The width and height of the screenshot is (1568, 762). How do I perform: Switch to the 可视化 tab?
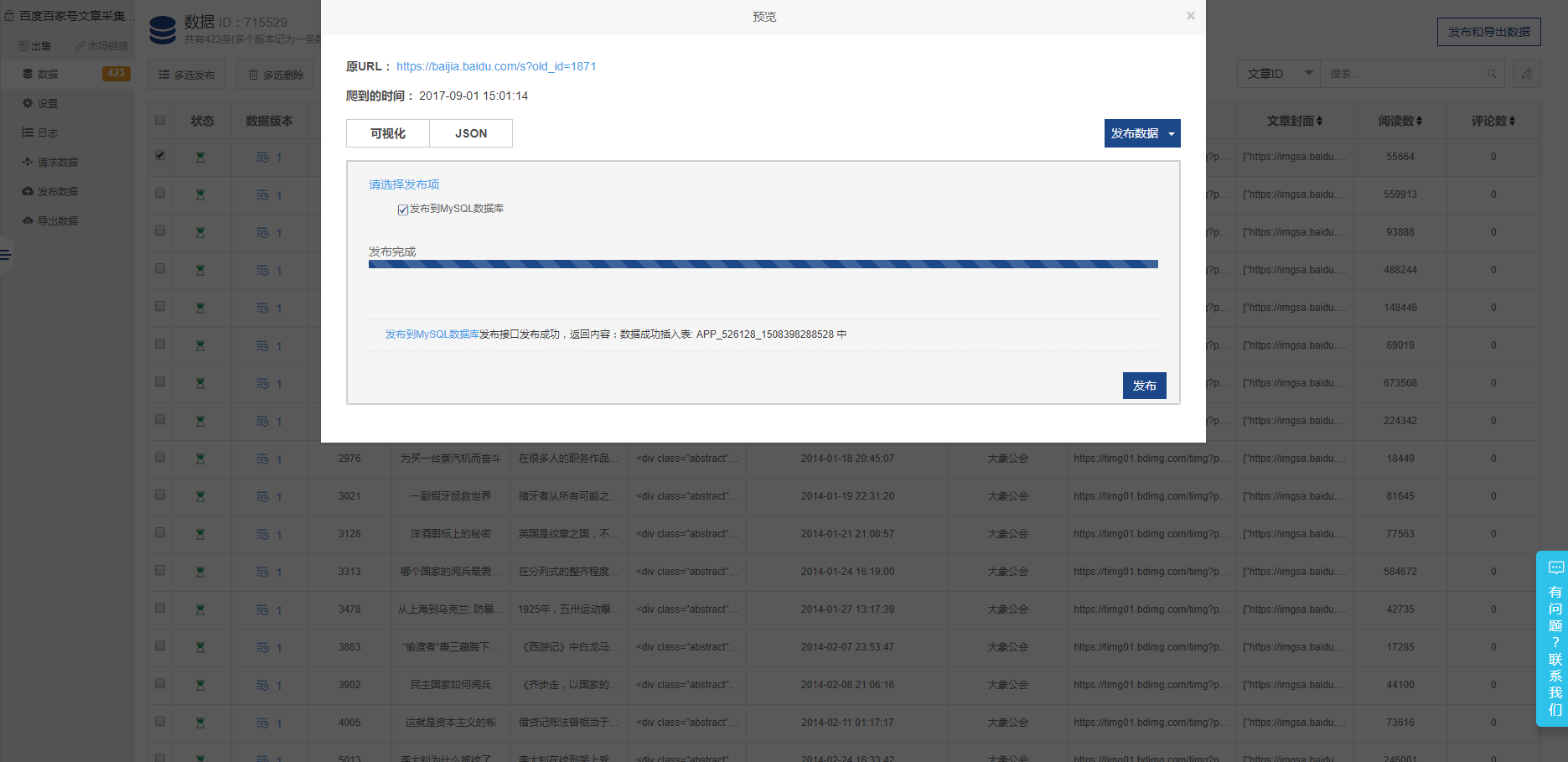[x=388, y=133]
